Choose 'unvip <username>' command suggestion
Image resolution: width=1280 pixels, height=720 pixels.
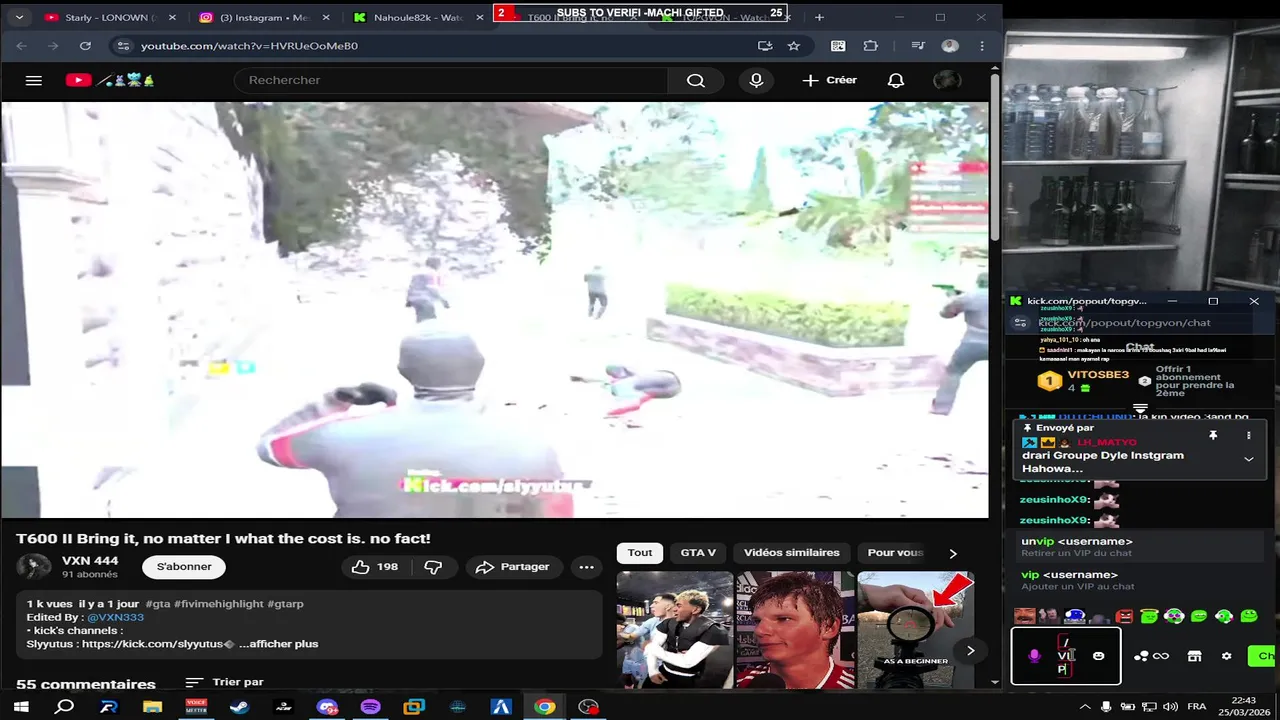pos(1140,547)
